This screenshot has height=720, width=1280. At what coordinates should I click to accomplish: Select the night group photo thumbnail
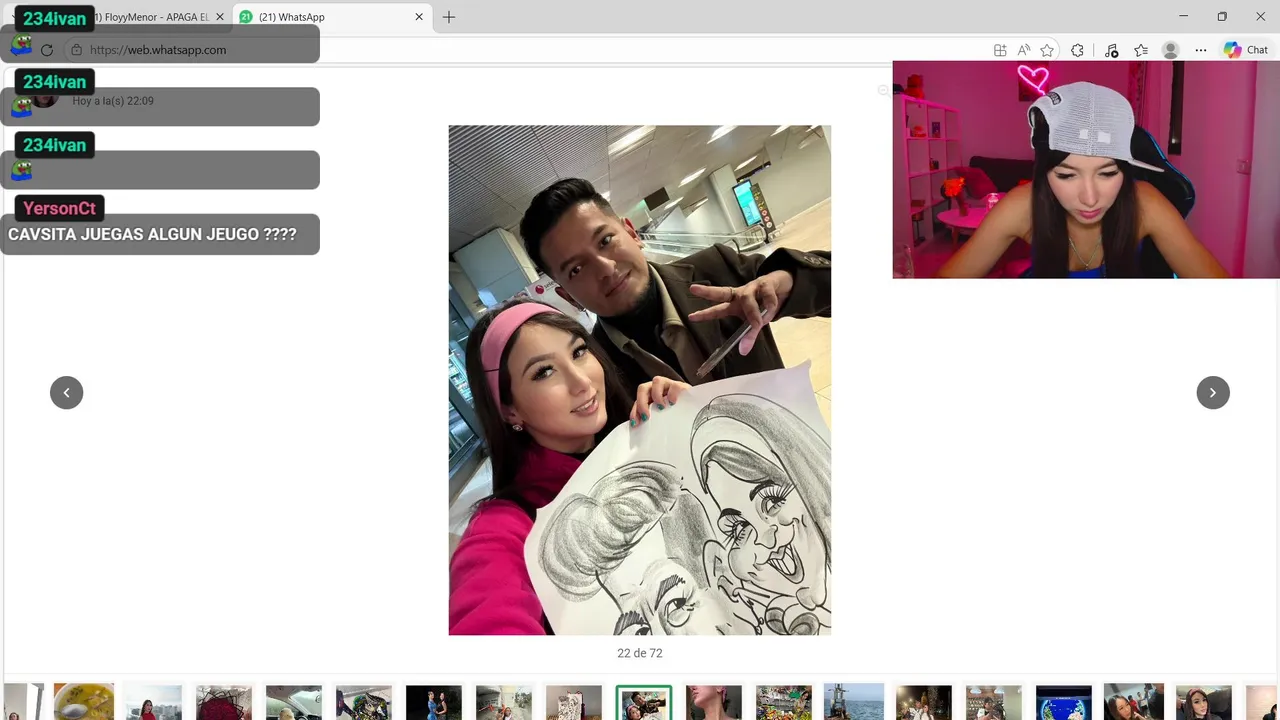(924, 702)
